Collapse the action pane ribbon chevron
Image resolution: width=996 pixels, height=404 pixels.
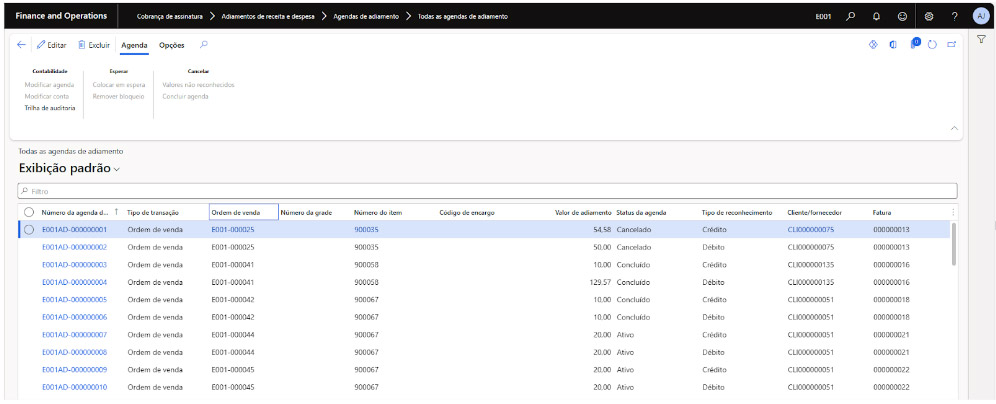coord(954,128)
